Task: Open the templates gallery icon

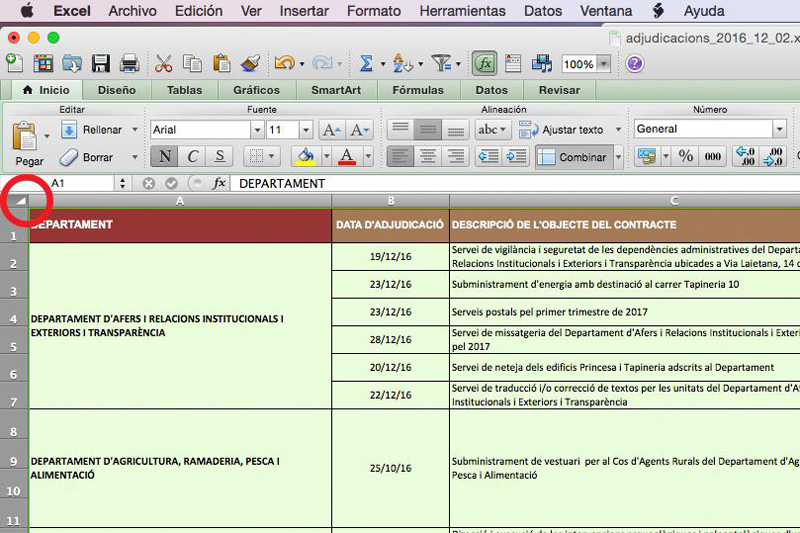Action: (43, 64)
